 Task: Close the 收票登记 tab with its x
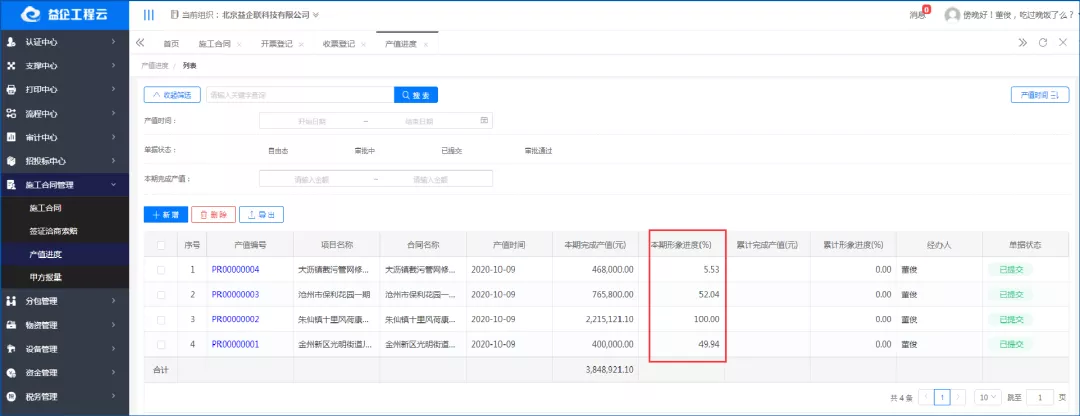tap(363, 44)
